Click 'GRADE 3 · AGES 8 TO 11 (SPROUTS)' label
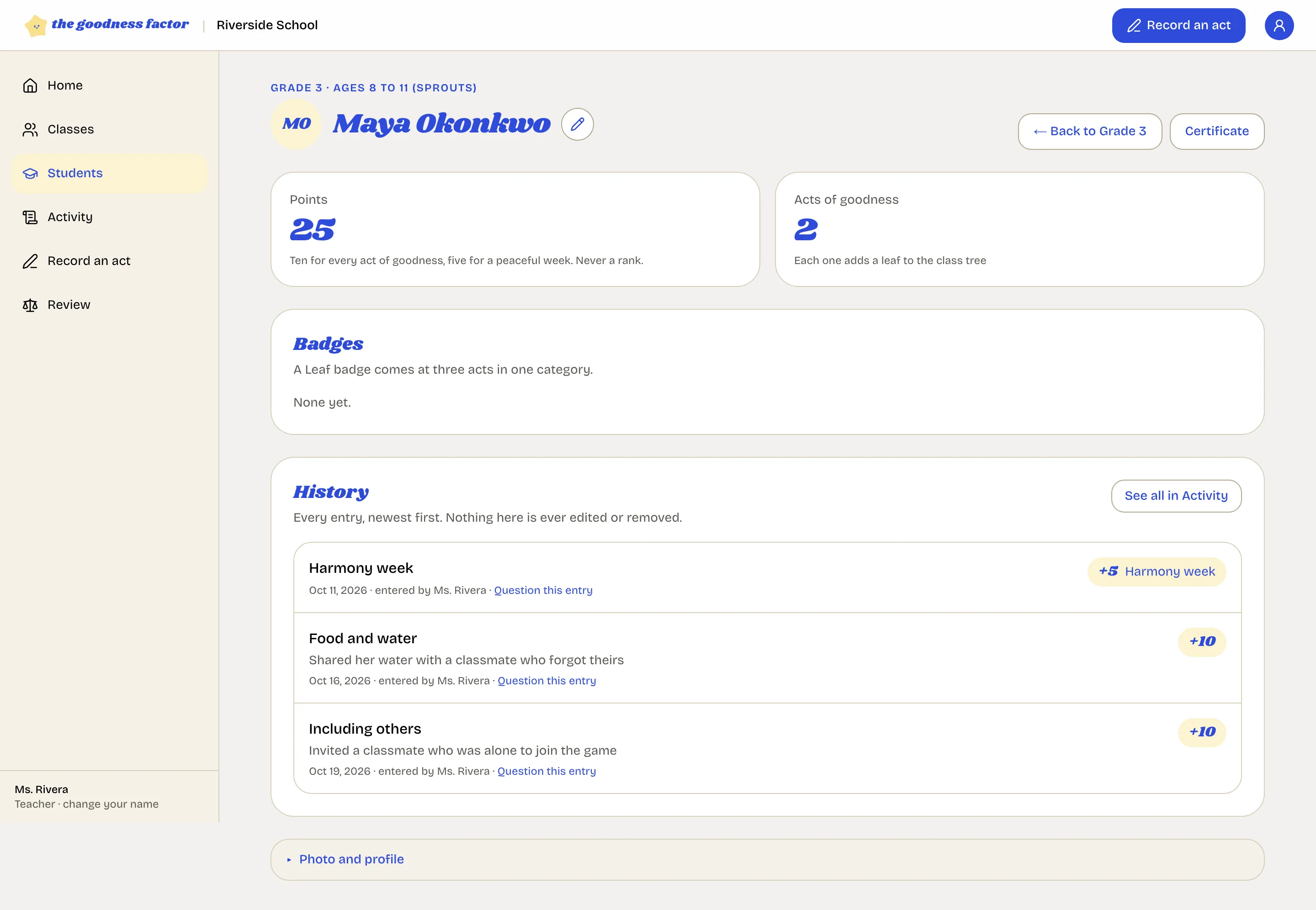The width and height of the screenshot is (1316, 910). [x=373, y=88]
